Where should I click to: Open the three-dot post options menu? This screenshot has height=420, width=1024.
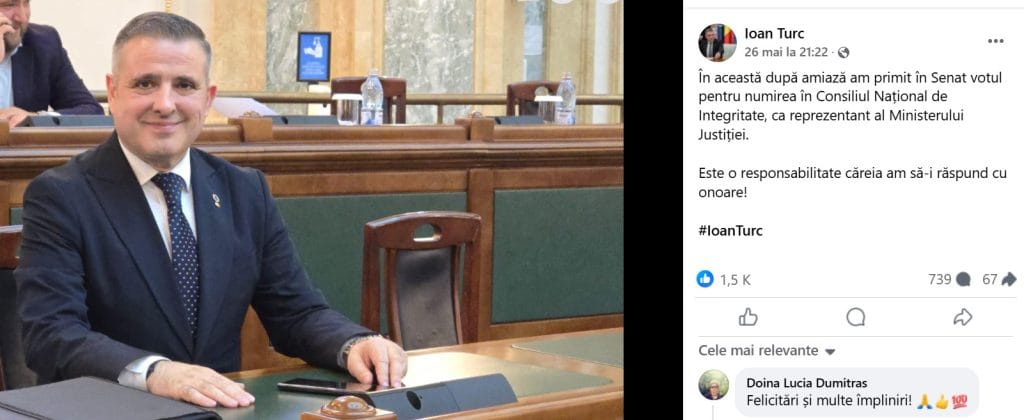click(x=995, y=40)
